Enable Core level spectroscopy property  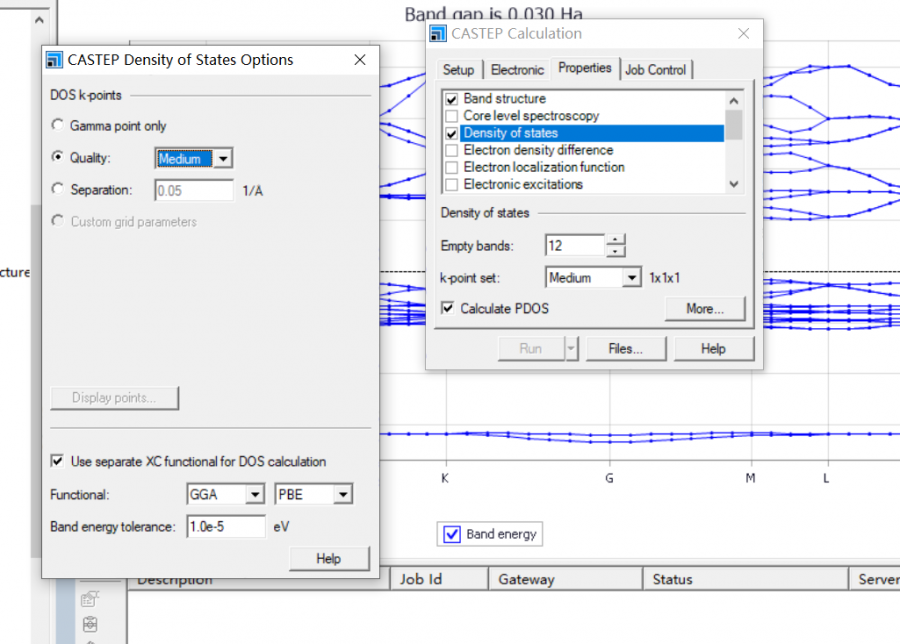tap(452, 116)
